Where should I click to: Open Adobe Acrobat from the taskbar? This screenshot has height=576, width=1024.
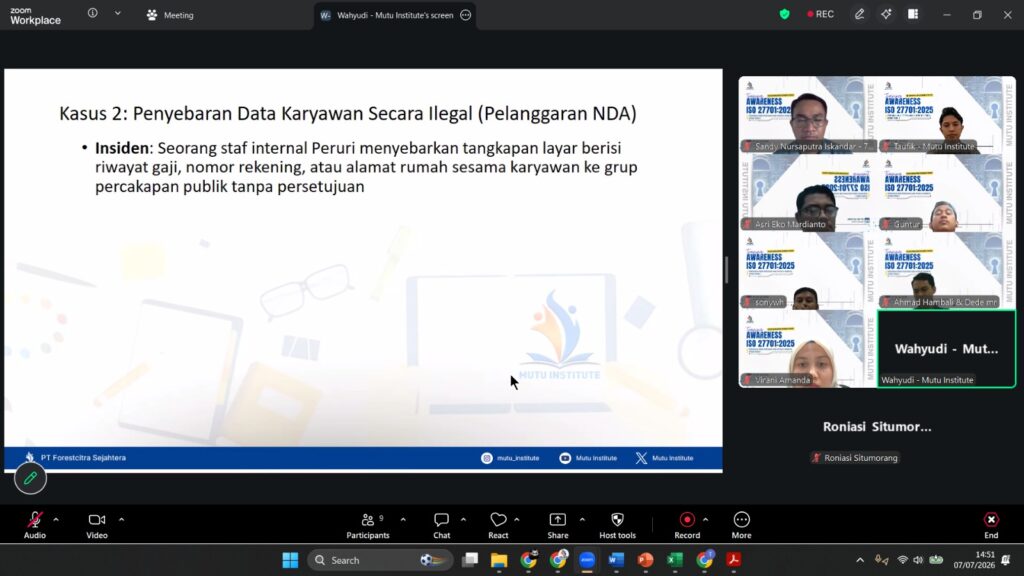coord(733,560)
